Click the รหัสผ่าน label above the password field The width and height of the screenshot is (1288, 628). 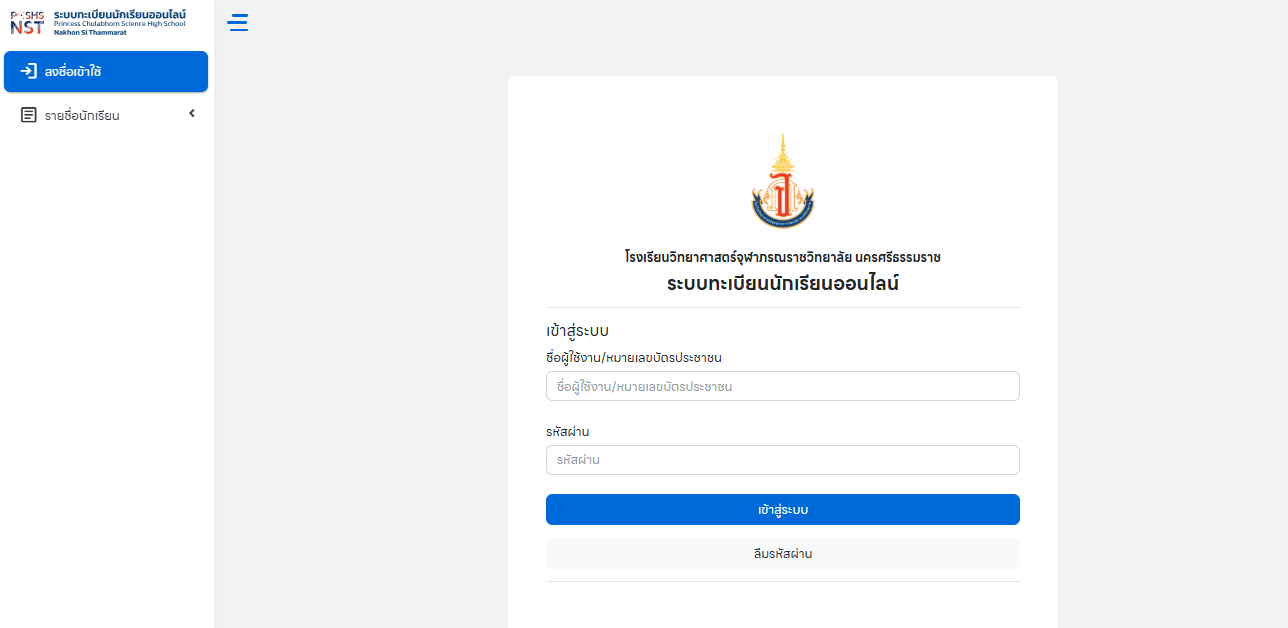pos(568,431)
